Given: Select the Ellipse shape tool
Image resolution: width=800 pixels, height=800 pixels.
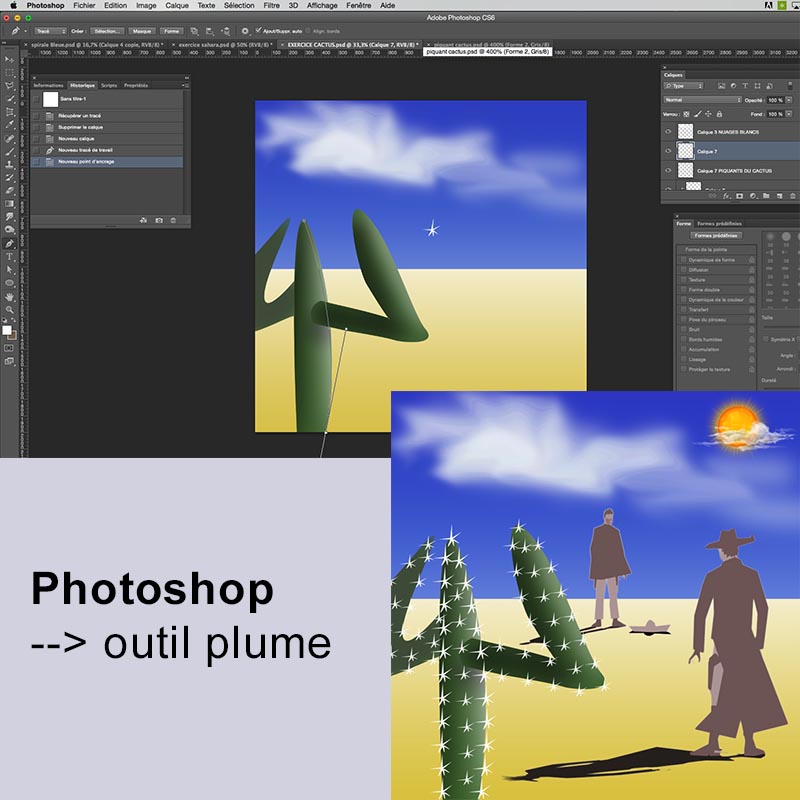Looking at the screenshot, I should pos(9,283).
